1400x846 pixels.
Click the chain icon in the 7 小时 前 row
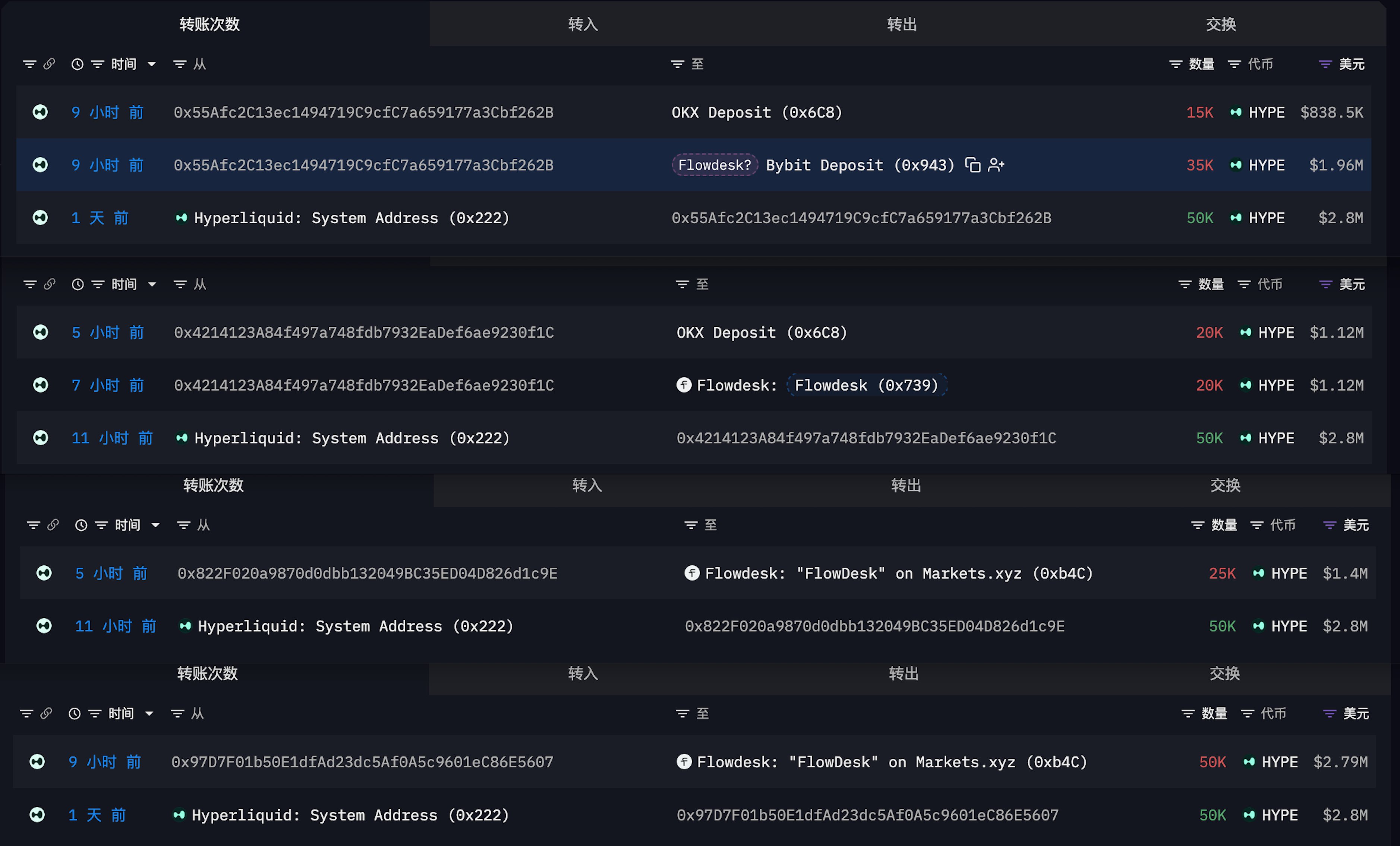coord(41,385)
